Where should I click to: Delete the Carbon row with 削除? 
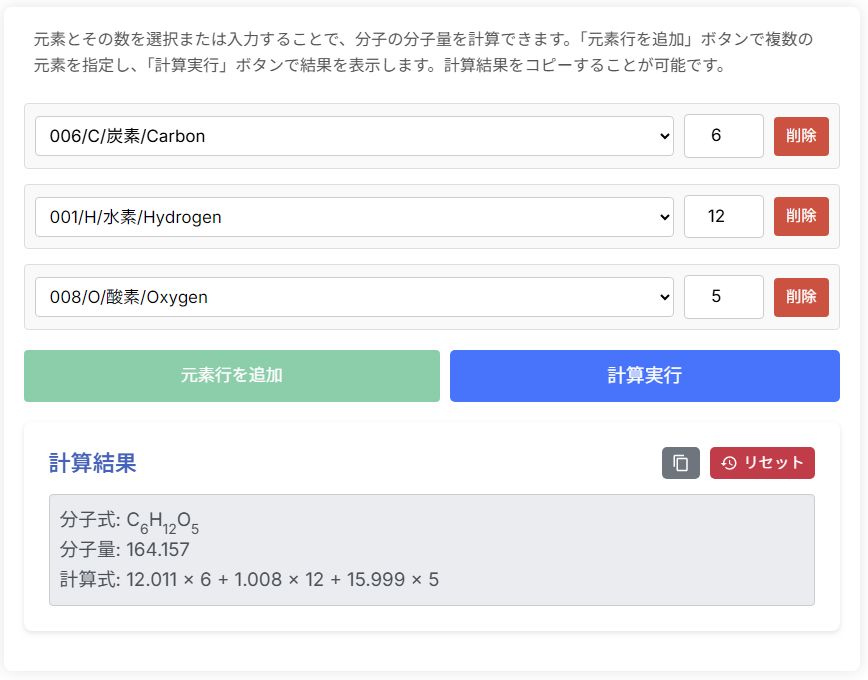click(801, 136)
